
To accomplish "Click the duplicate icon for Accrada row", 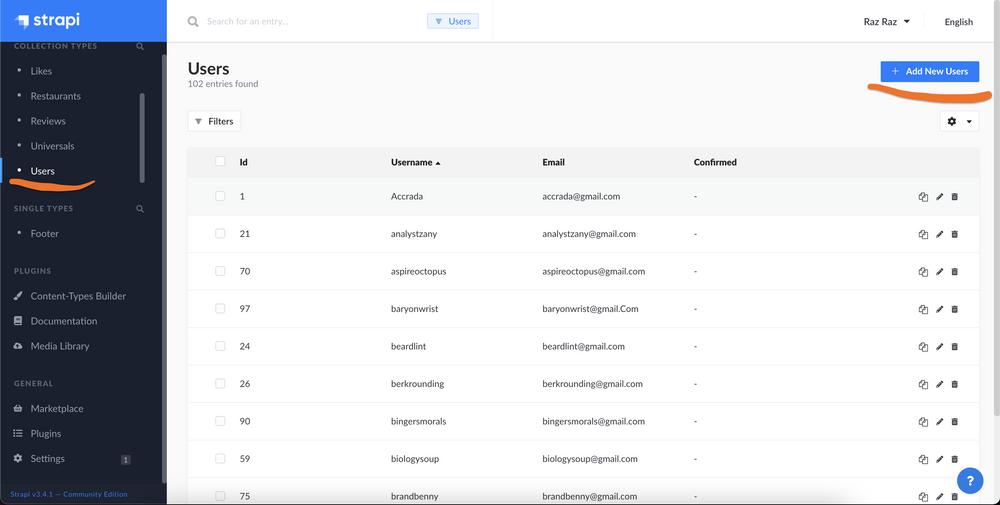I will [923, 197].
